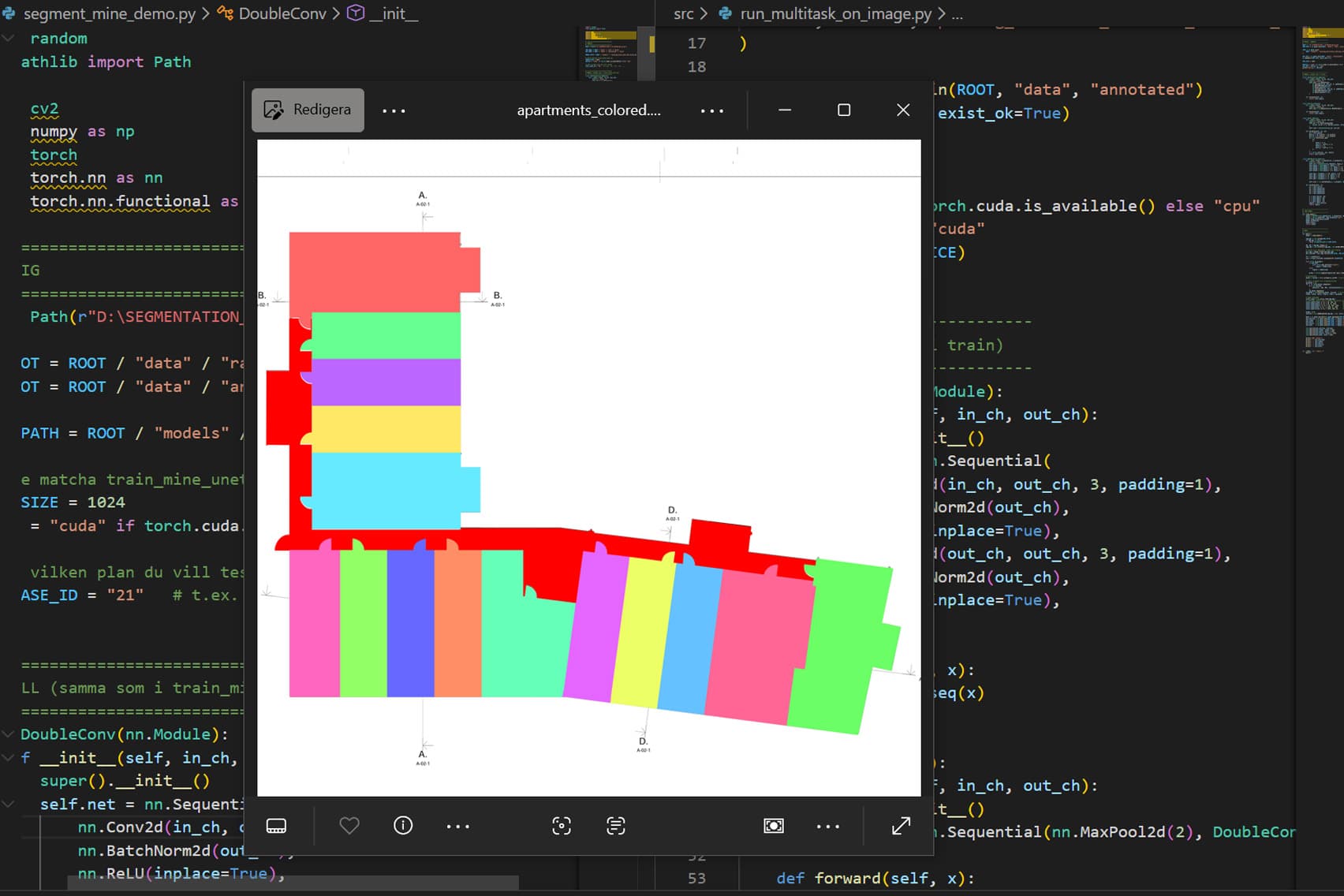Open the three-dot menu beside the file name
The image size is (1344, 896).
click(x=711, y=111)
